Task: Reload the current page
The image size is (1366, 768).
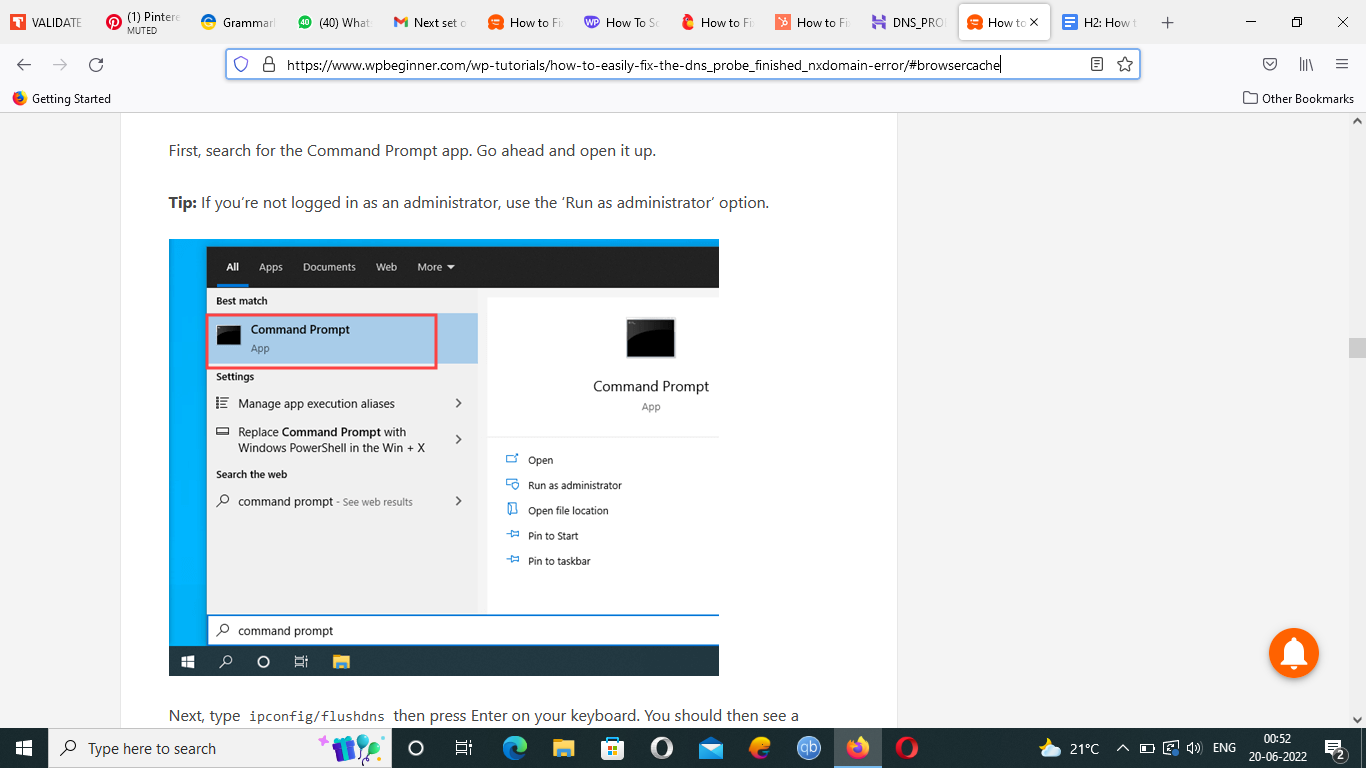Action: tap(96, 64)
